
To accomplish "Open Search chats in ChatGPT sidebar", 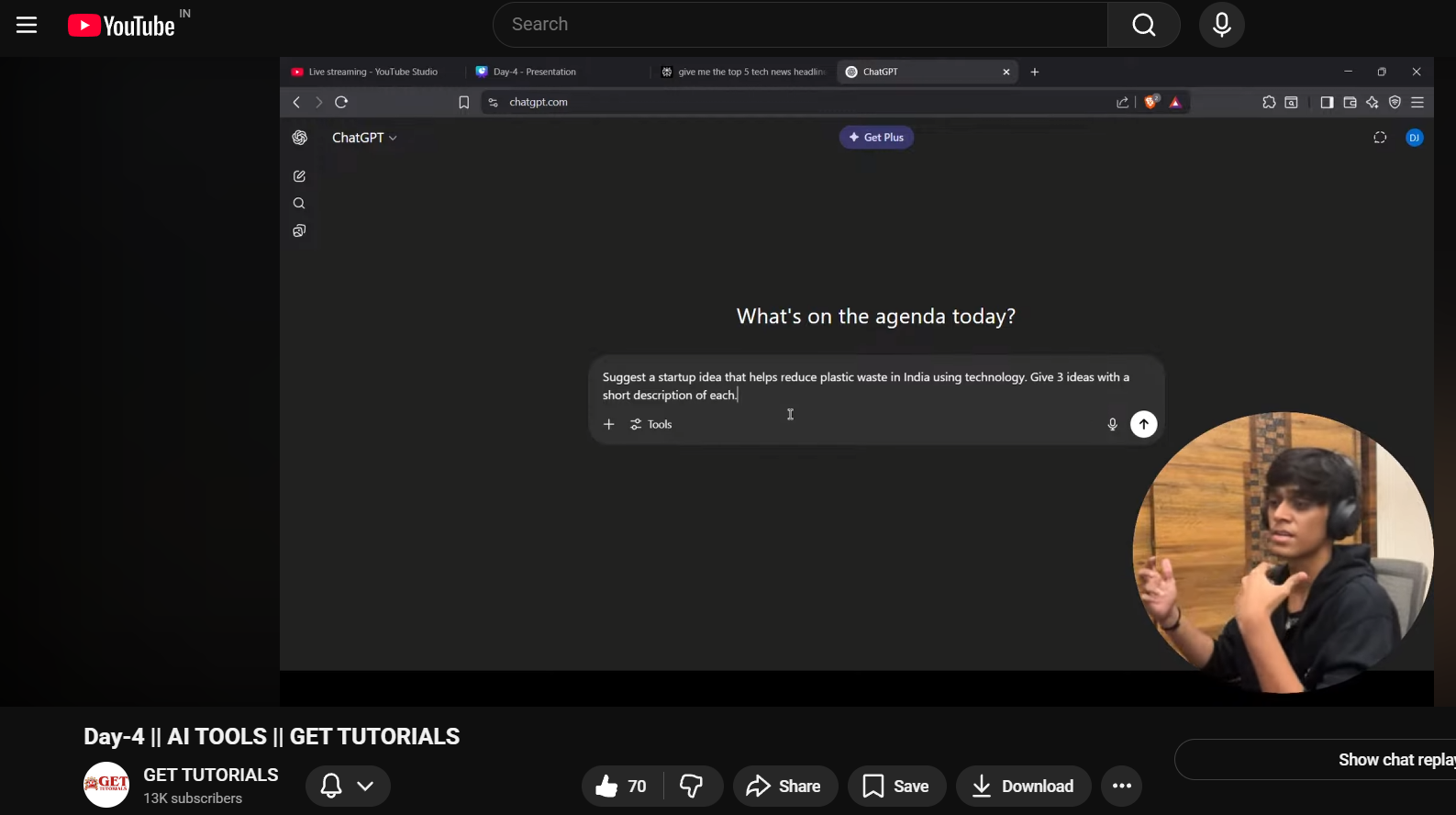I will pos(299,204).
